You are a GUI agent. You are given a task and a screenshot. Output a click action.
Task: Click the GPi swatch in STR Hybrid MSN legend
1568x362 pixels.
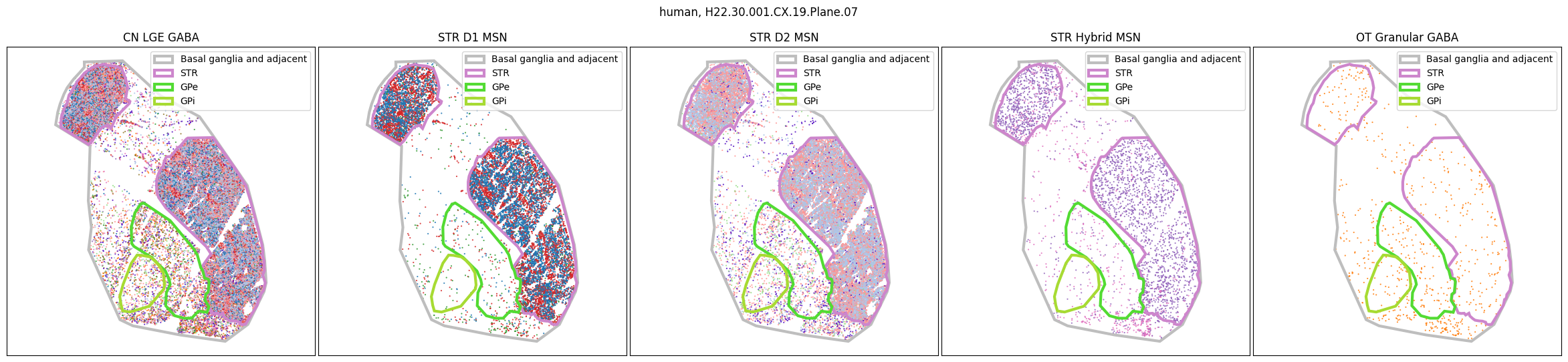pos(1098,102)
